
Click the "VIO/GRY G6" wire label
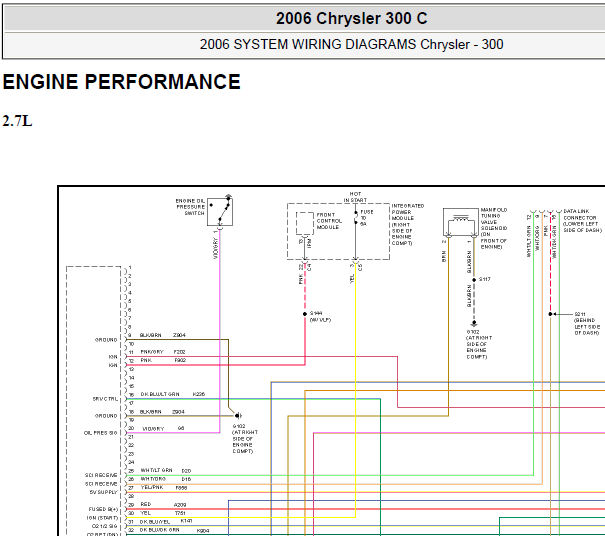[163, 429]
